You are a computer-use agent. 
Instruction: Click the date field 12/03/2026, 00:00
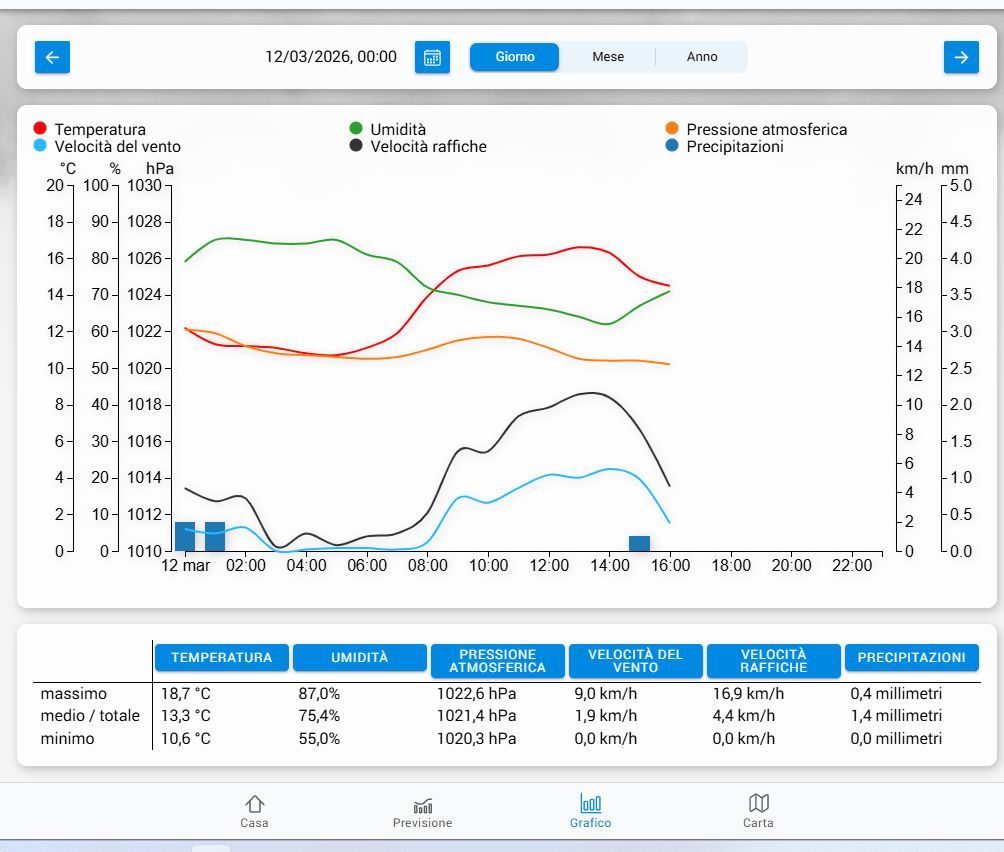(330, 57)
